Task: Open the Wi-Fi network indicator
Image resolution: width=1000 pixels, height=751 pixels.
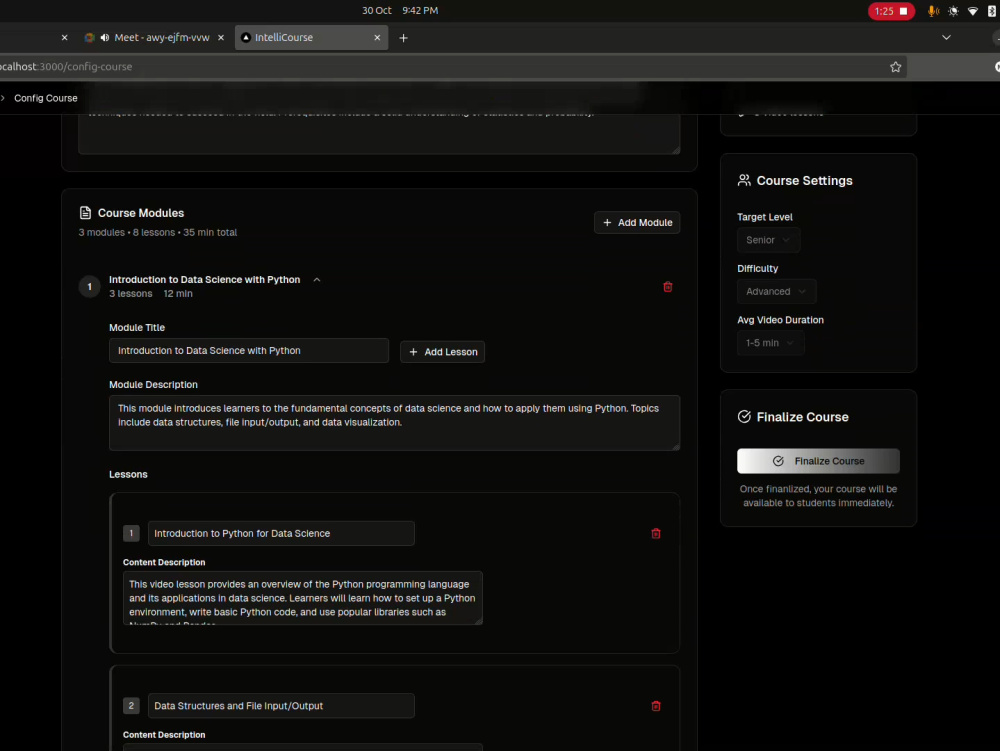Action: click(x=973, y=11)
